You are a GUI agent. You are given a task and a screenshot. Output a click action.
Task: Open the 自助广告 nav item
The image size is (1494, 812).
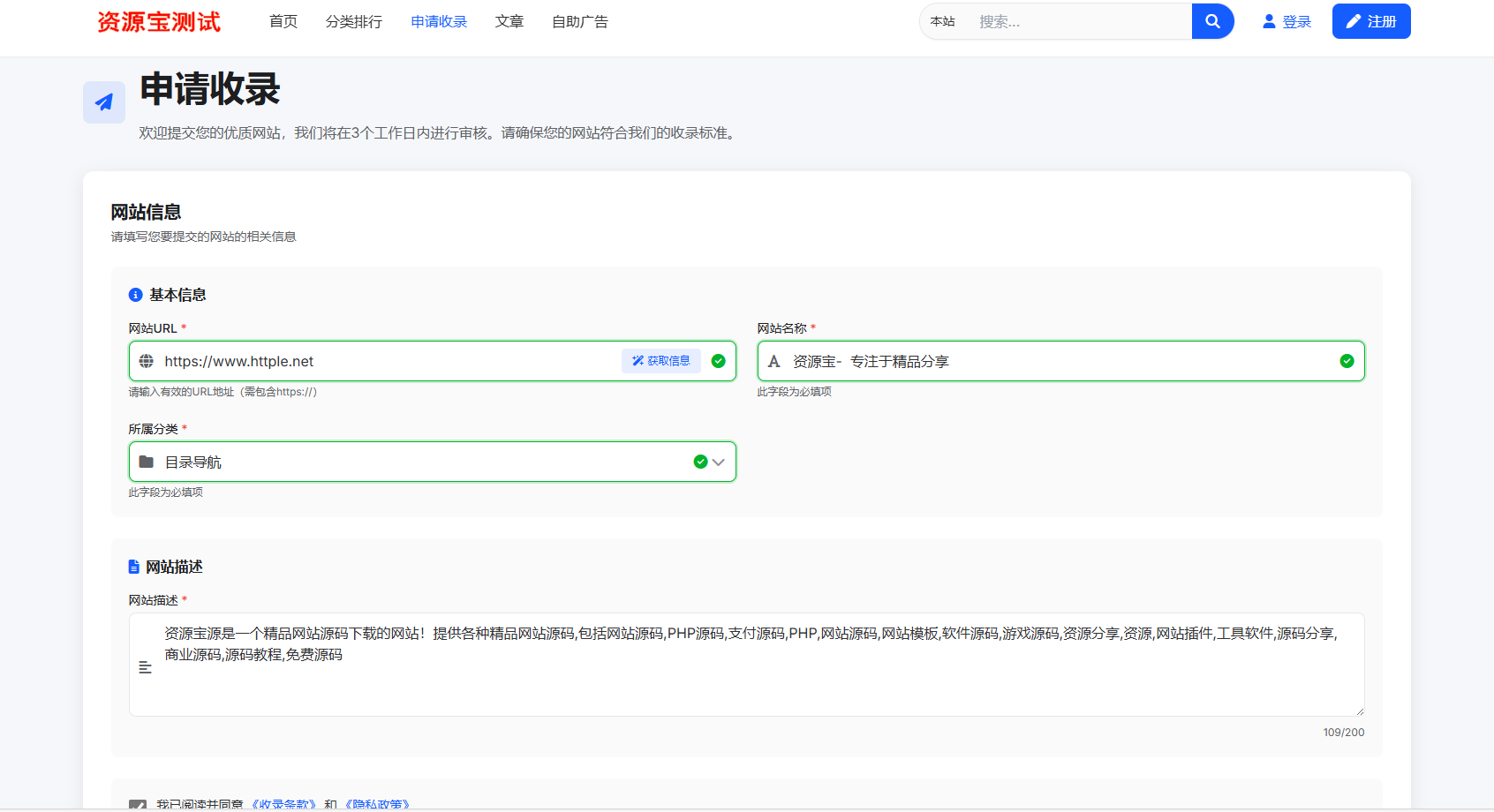[x=580, y=21]
